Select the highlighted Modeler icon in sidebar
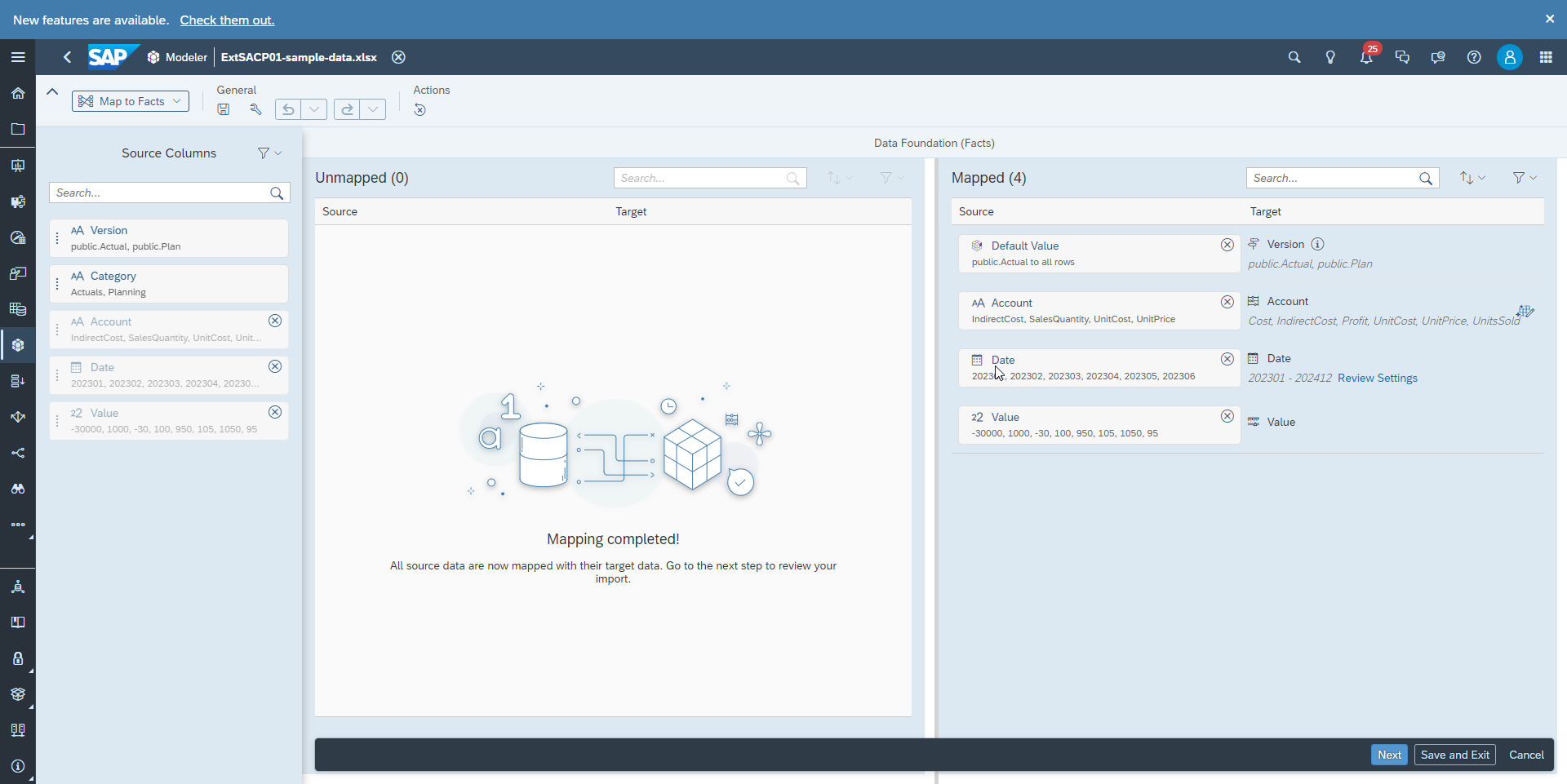This screenshot has height=784, width=1567. [17, 345]
